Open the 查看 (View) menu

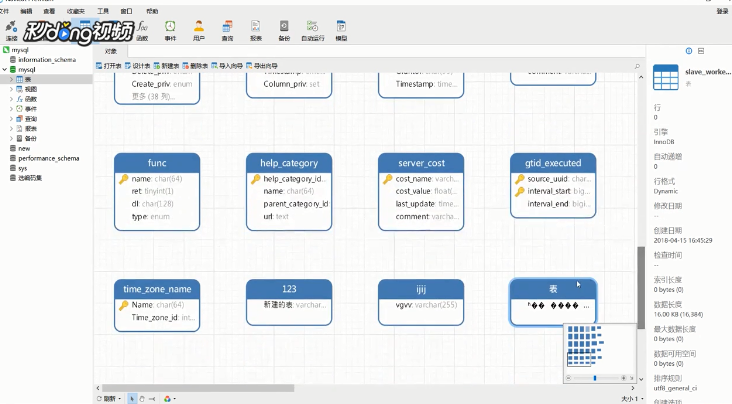(49, 11)
